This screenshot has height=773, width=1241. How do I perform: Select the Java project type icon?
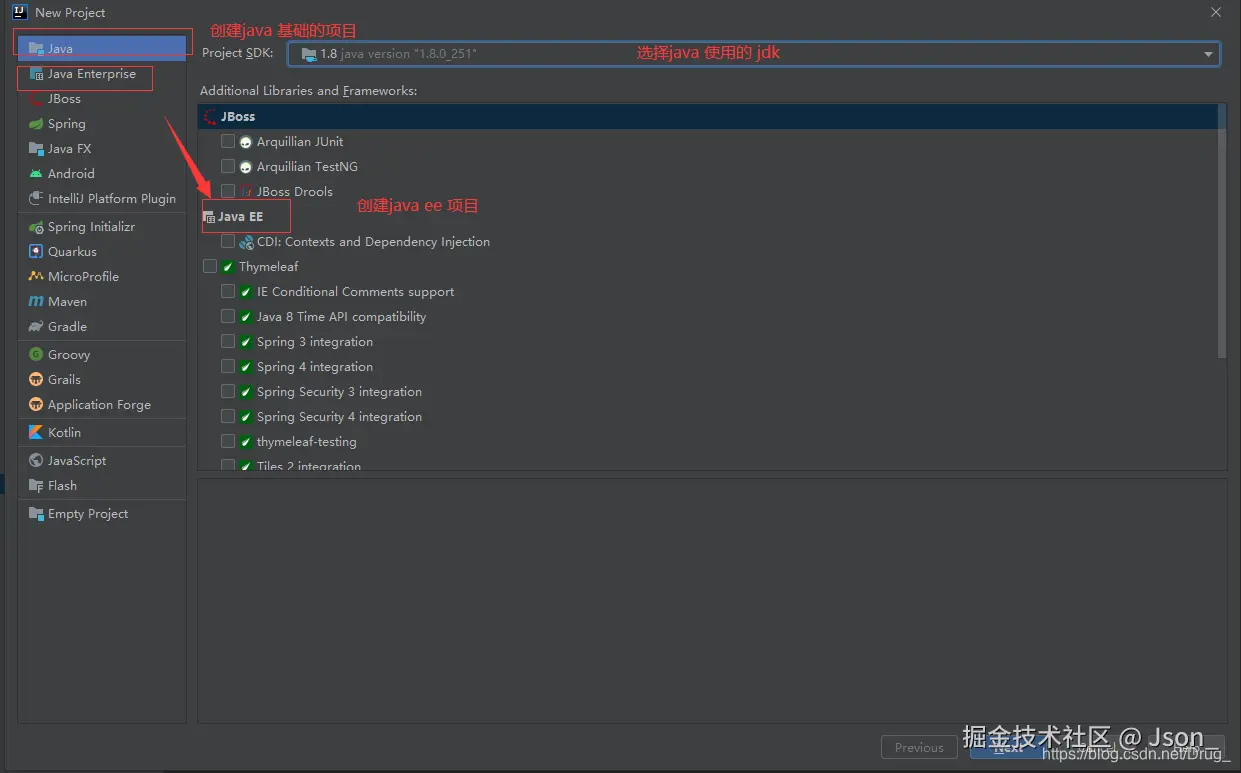[x=36, y=48]
